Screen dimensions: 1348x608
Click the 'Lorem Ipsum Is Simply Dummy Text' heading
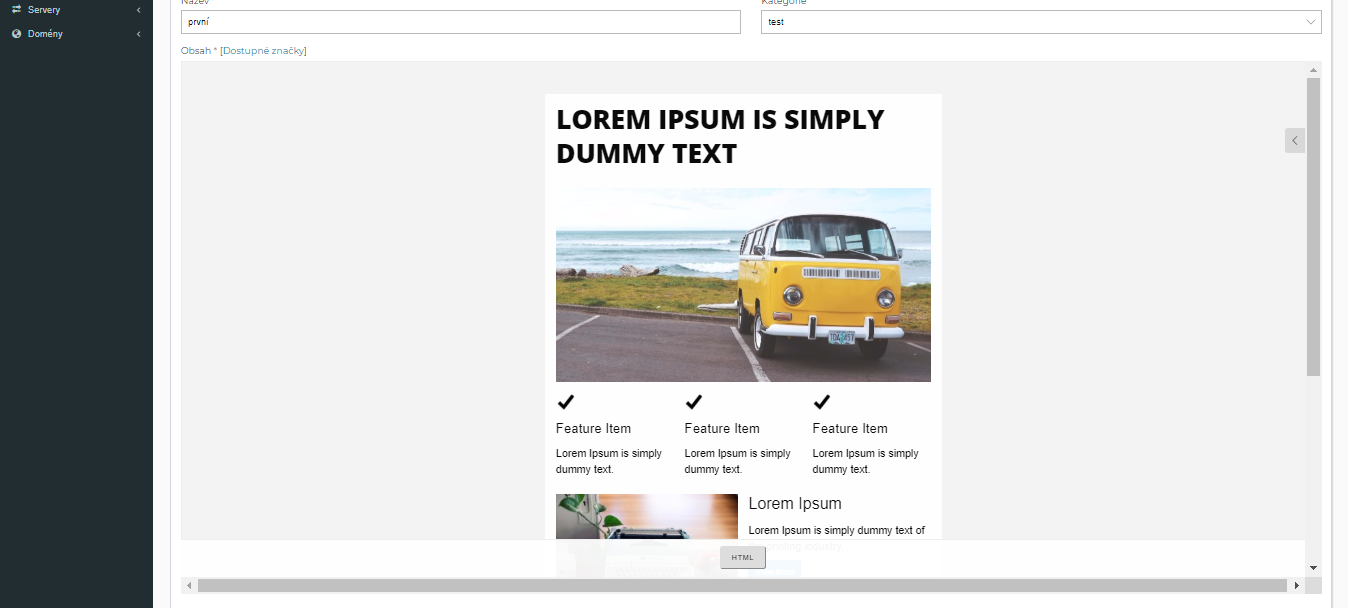[720, 136]
